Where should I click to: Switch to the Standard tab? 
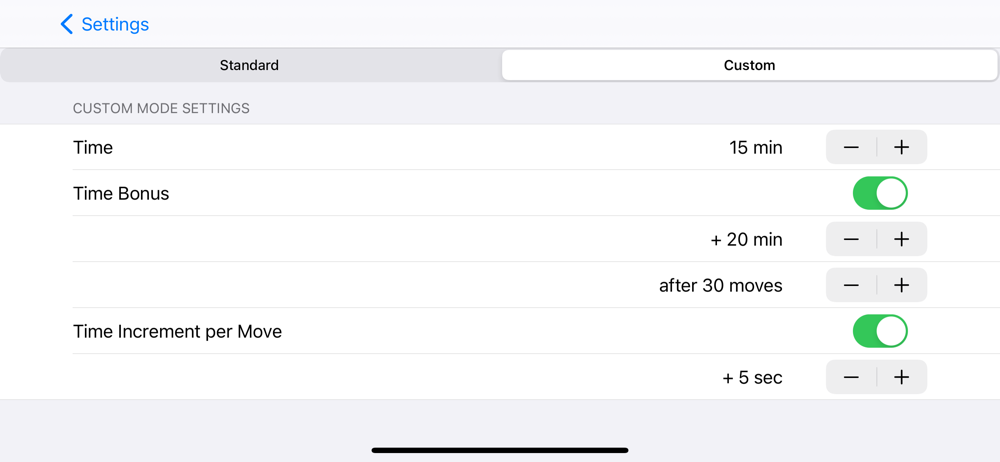[x=249, y=65]
